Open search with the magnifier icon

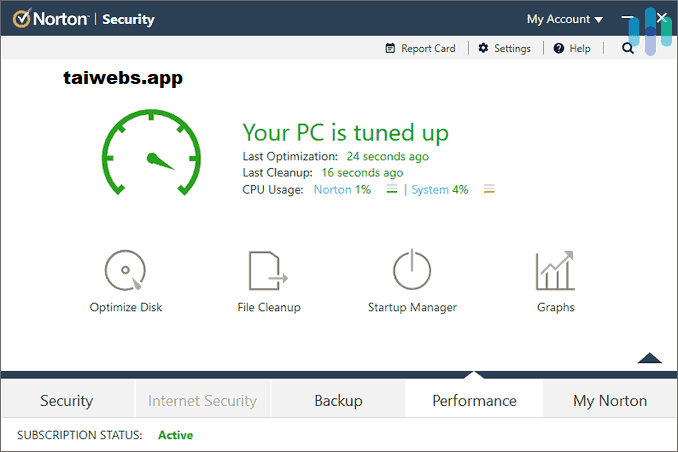[628, 48]
